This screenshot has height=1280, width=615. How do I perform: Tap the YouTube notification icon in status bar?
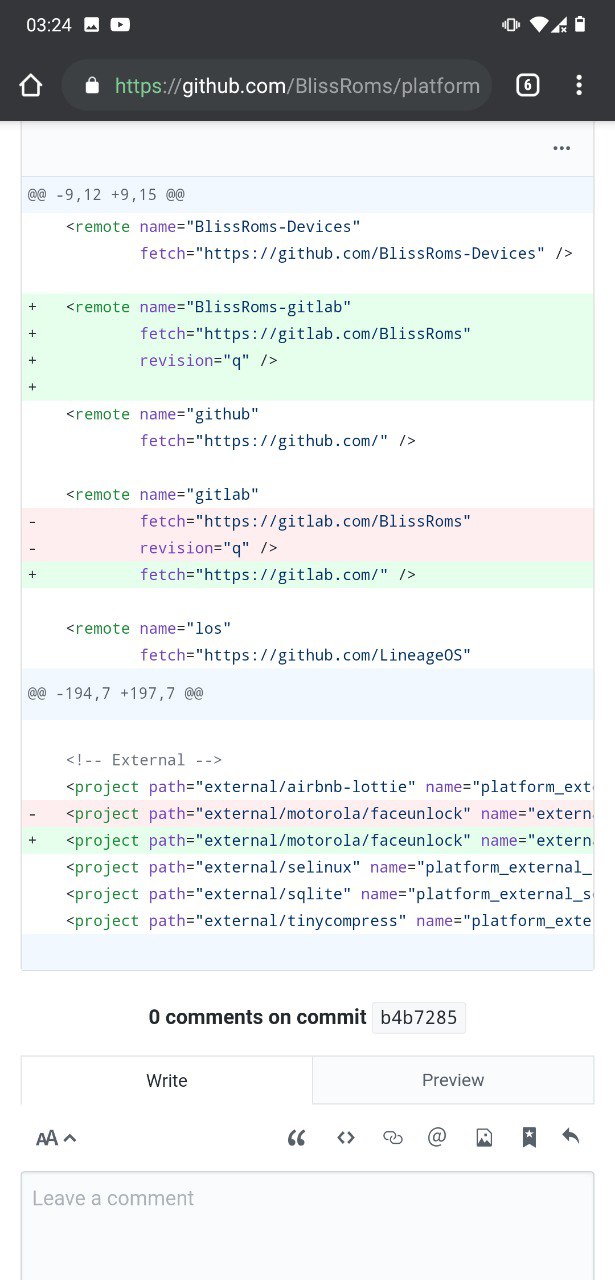point(120,25)
